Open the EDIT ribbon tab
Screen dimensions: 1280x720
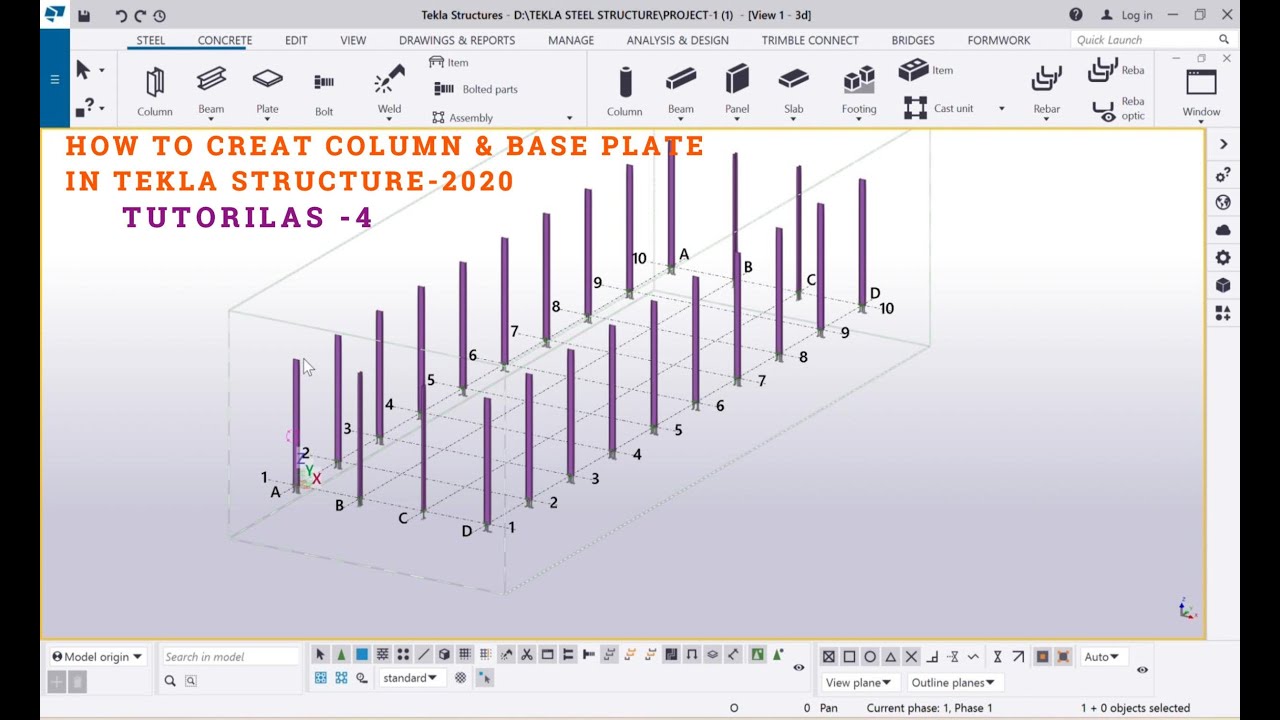pyautogui.click(x=296, y=40)
